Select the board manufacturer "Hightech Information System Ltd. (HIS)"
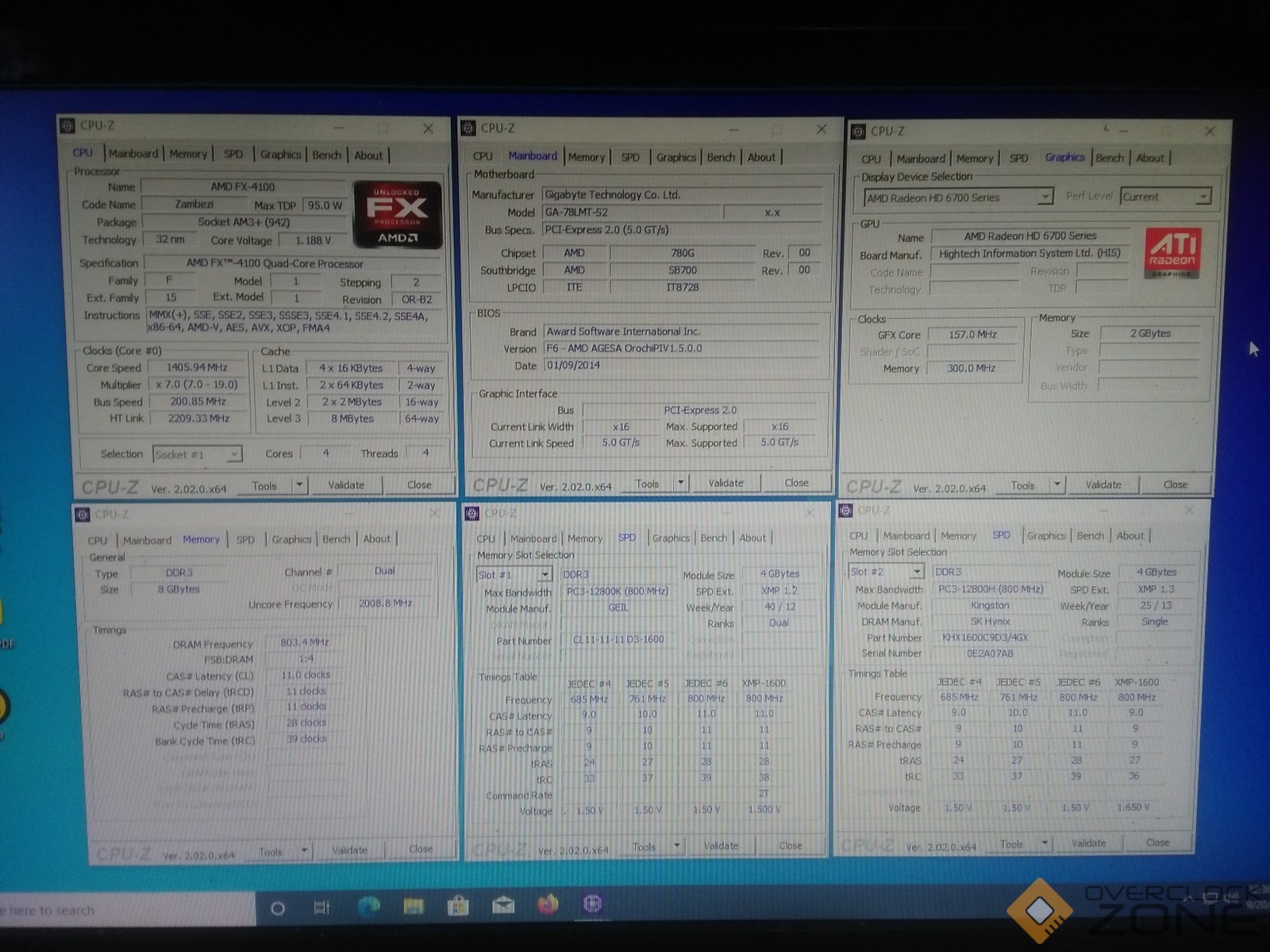 click(1029, 253)
